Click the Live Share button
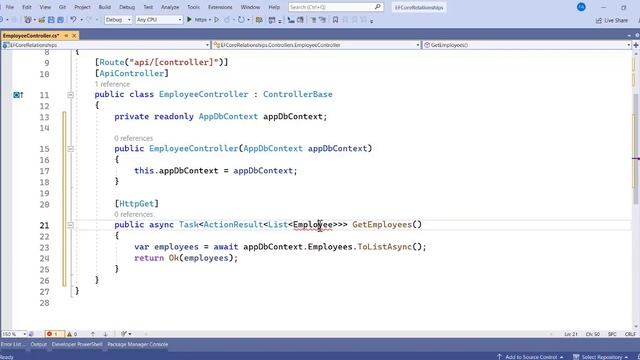The width and height of the screenshot is (640, 360). 612,20
